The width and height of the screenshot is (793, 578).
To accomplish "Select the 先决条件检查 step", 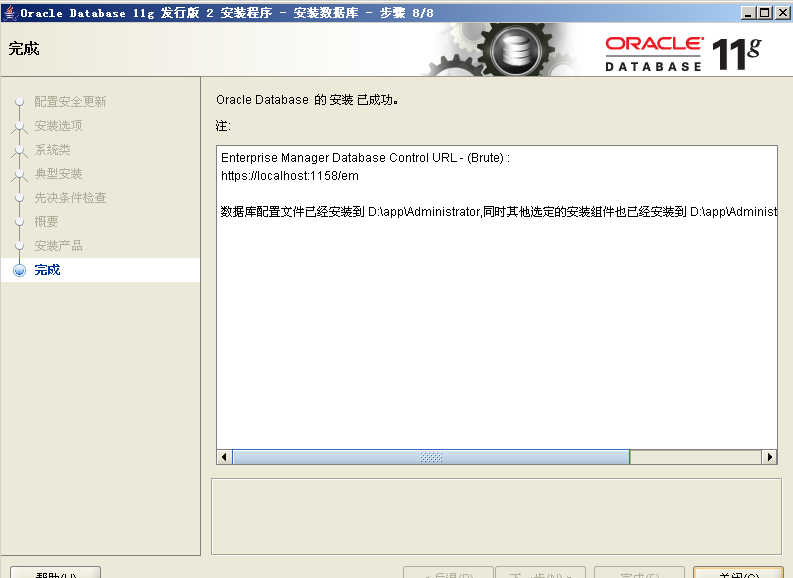I will [70, 198].
